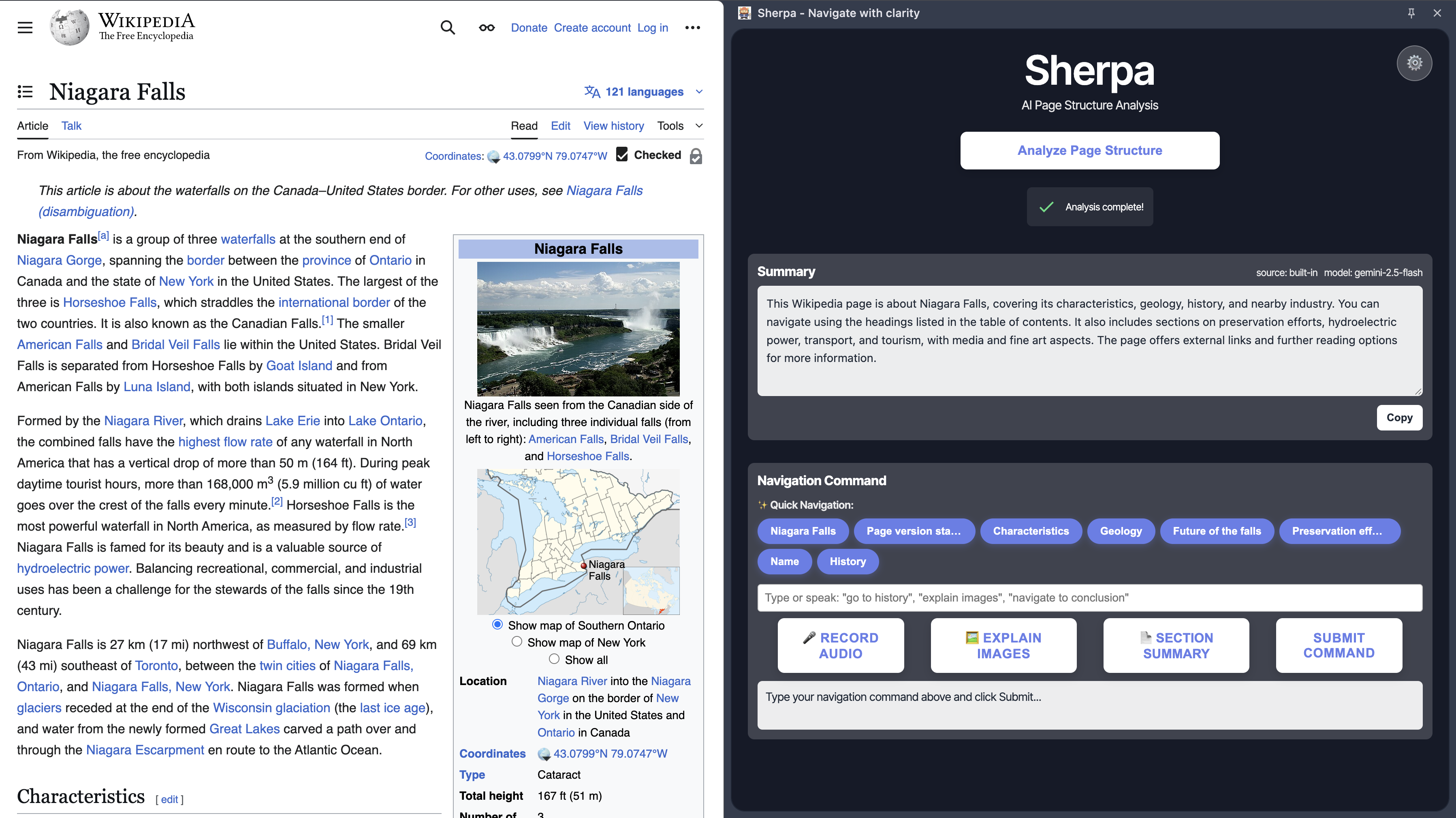Select the Show all map radio
Viewport: 1456px width, 818px height.
554,659
